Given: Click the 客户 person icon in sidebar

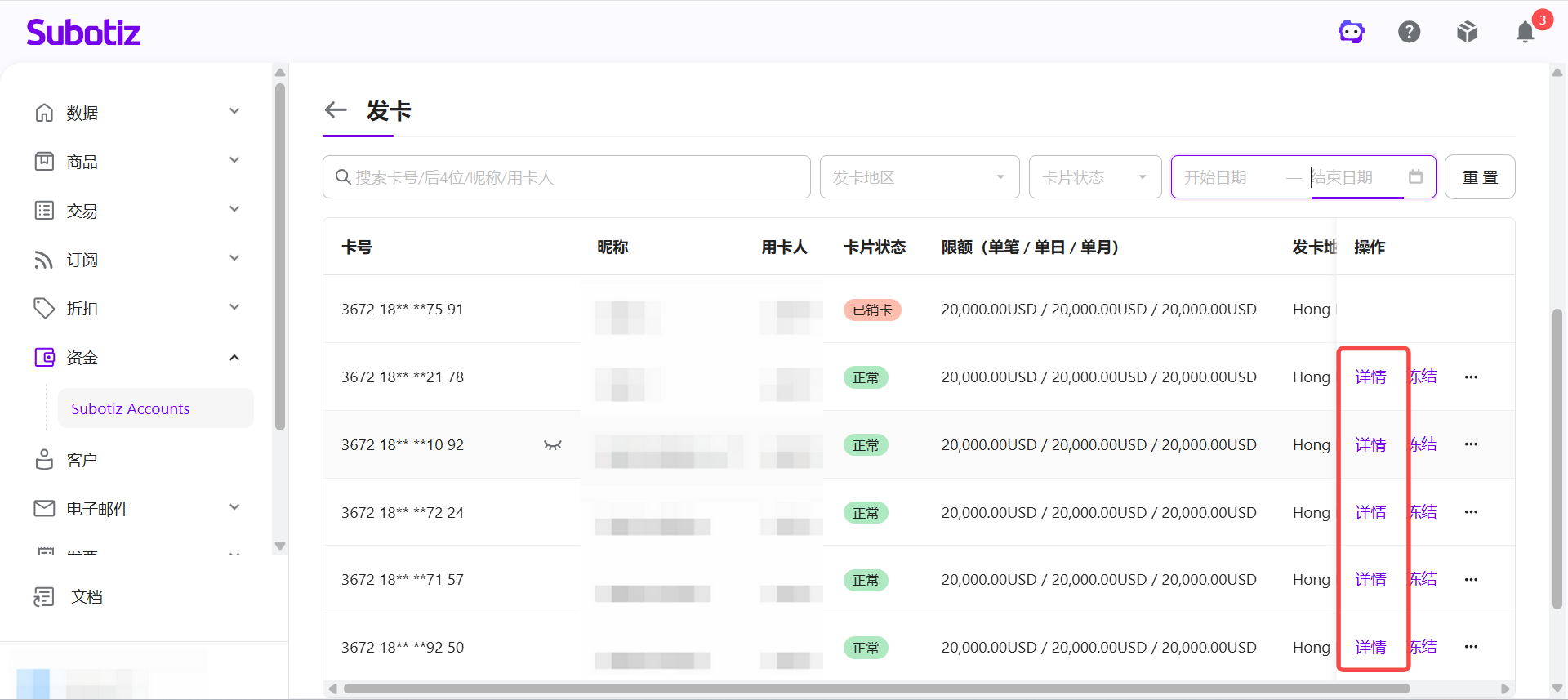Looking at the screenshot, I should coord(44,460).
